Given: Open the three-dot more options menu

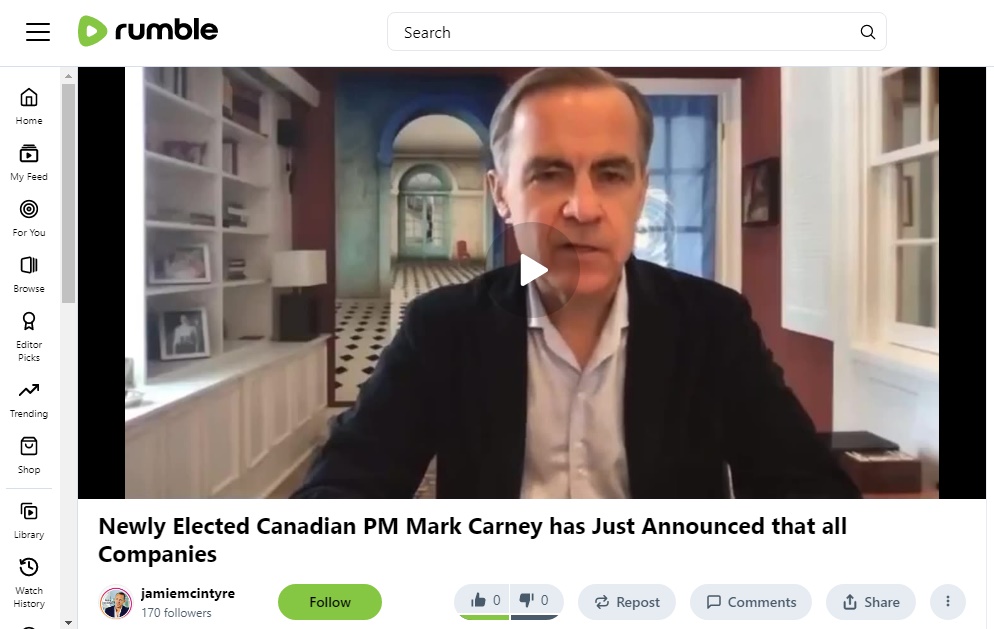Looking at the screenshot, I should coord(948,601).
